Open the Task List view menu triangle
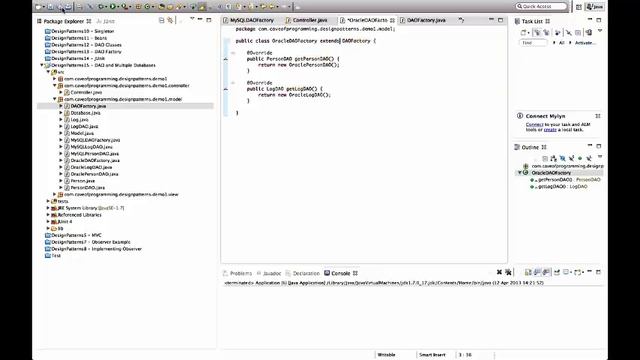Viewport: 640px width, 360px height. 600,30
